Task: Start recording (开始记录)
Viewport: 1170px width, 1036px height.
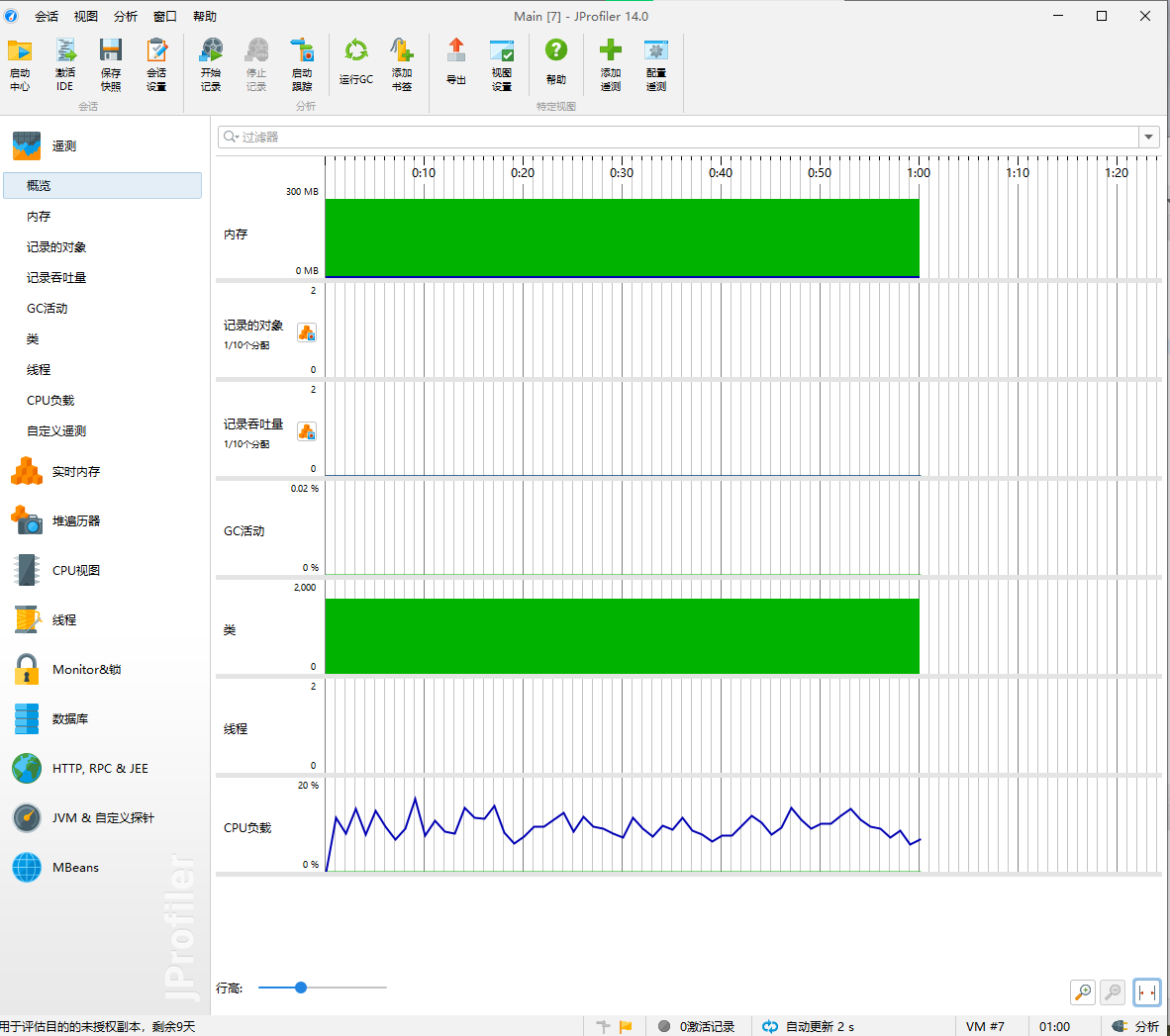Action: click(x=211, y=65)
